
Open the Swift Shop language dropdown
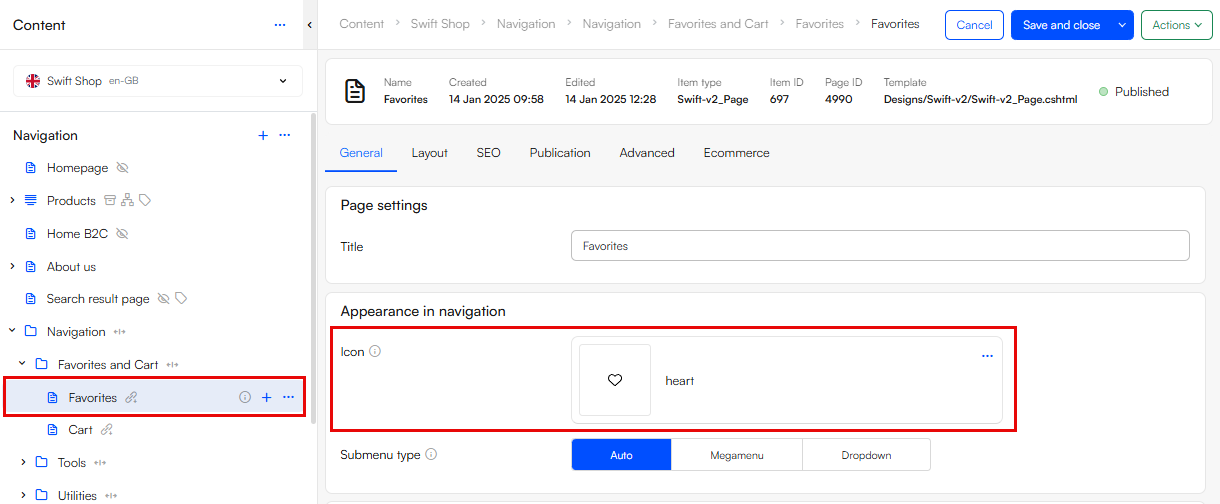coord(157,81)
